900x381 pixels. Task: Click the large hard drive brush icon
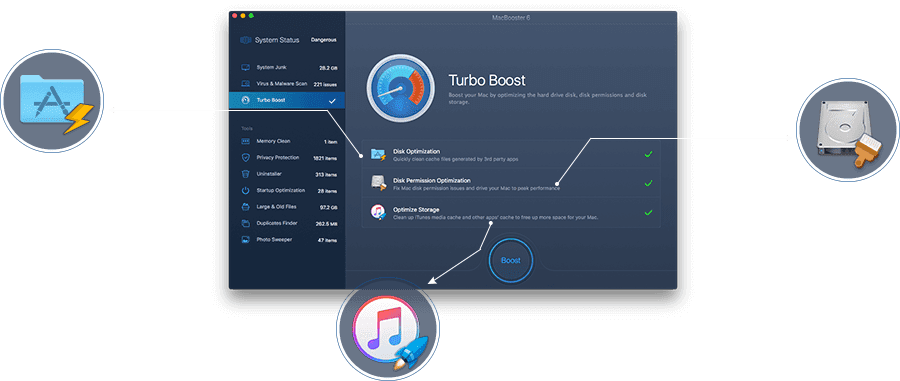pyautogui.click(x=848, y=130)
